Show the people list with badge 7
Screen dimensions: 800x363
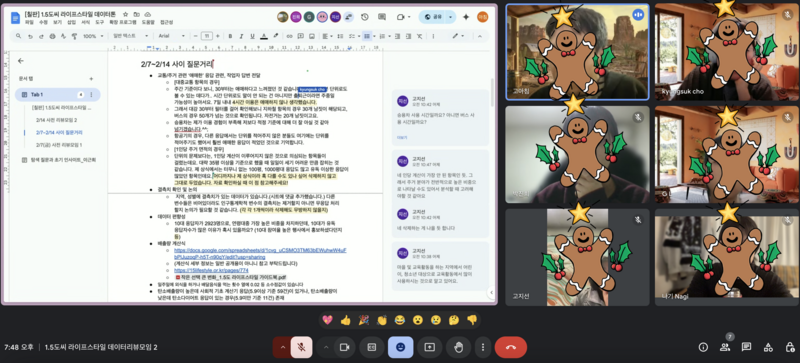click(725, 347)
